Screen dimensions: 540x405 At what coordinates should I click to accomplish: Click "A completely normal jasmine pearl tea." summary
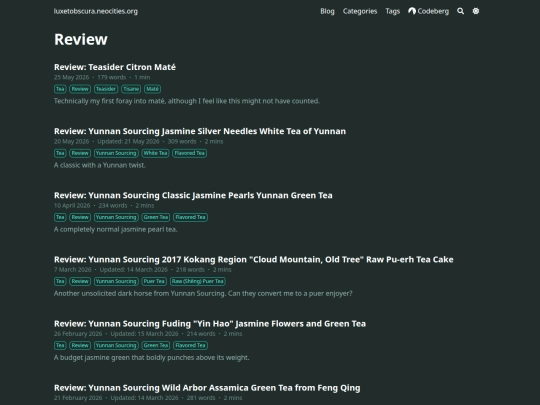point(115,229)
